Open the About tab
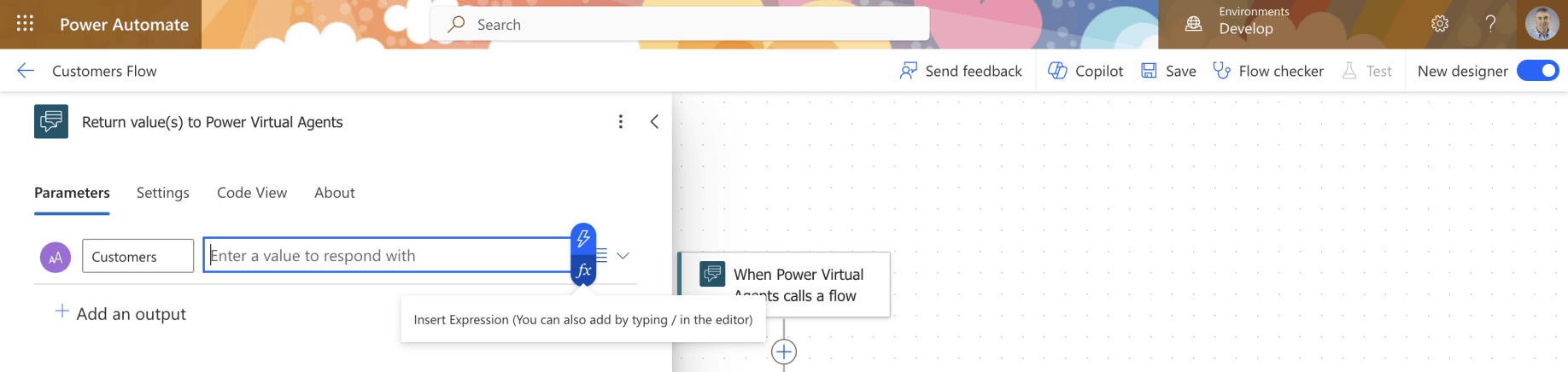 click(x=335, y=193)
